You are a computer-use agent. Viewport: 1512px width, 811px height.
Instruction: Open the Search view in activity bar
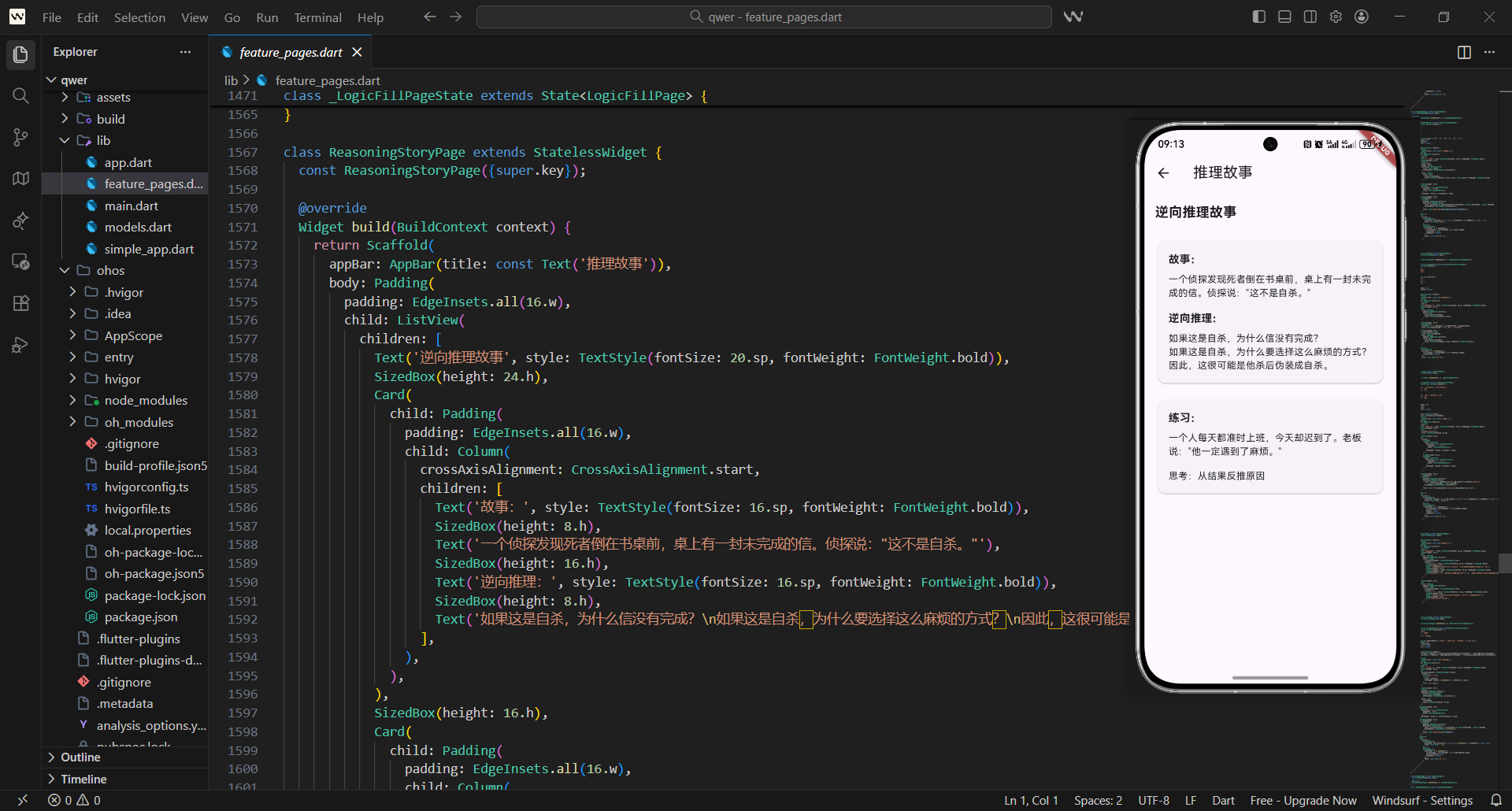click(x=21, y=96)
